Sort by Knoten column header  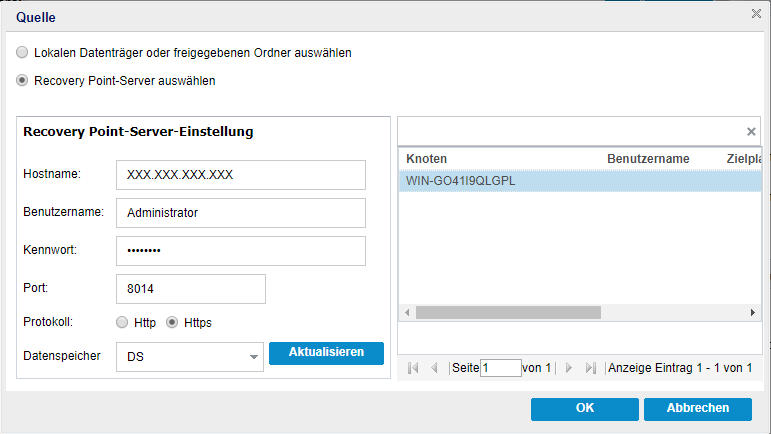[426, 159]
